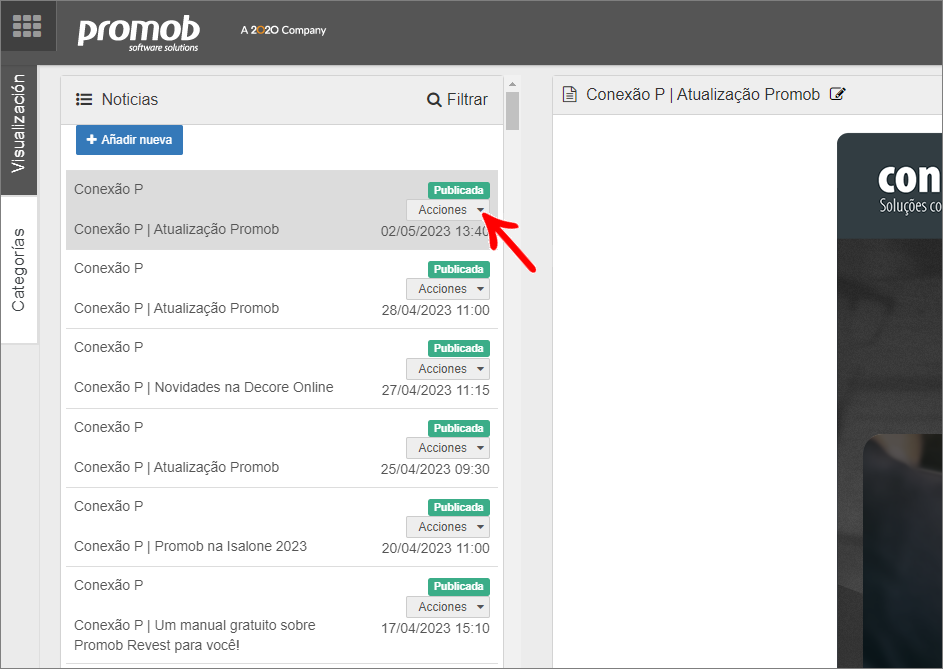
Task: Click the Publicada badge on 17/04/2023 news
Action: click(x=459, y=586)
